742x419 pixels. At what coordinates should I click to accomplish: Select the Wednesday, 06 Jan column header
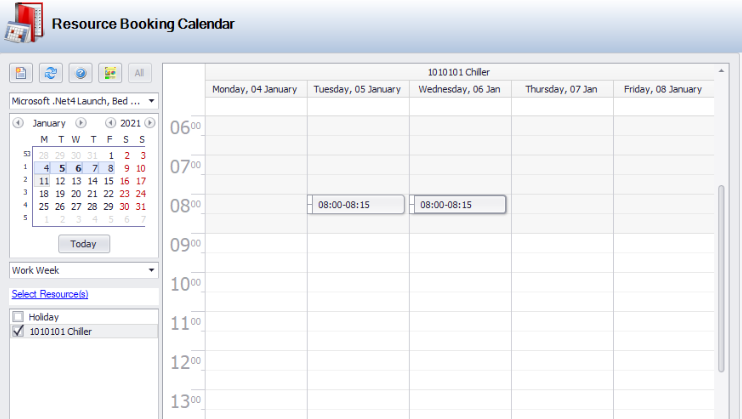click(x=460, y=89)
